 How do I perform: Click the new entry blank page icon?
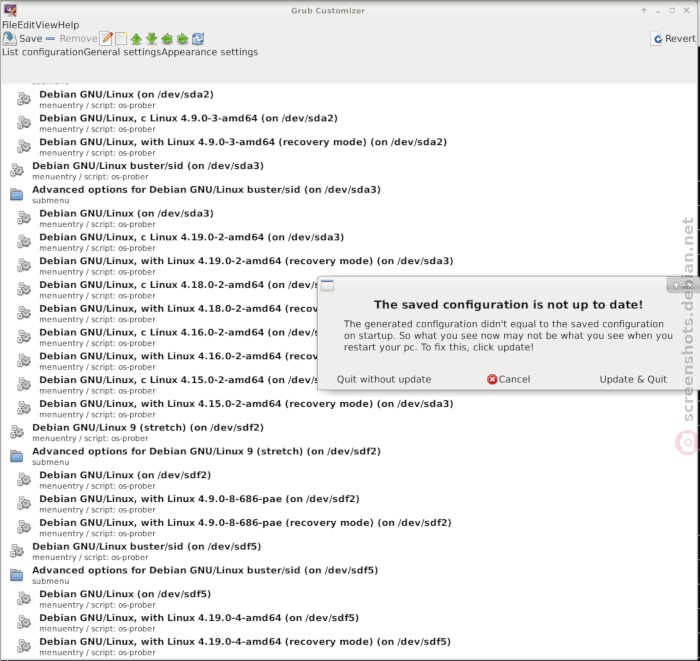pos(121,39)
